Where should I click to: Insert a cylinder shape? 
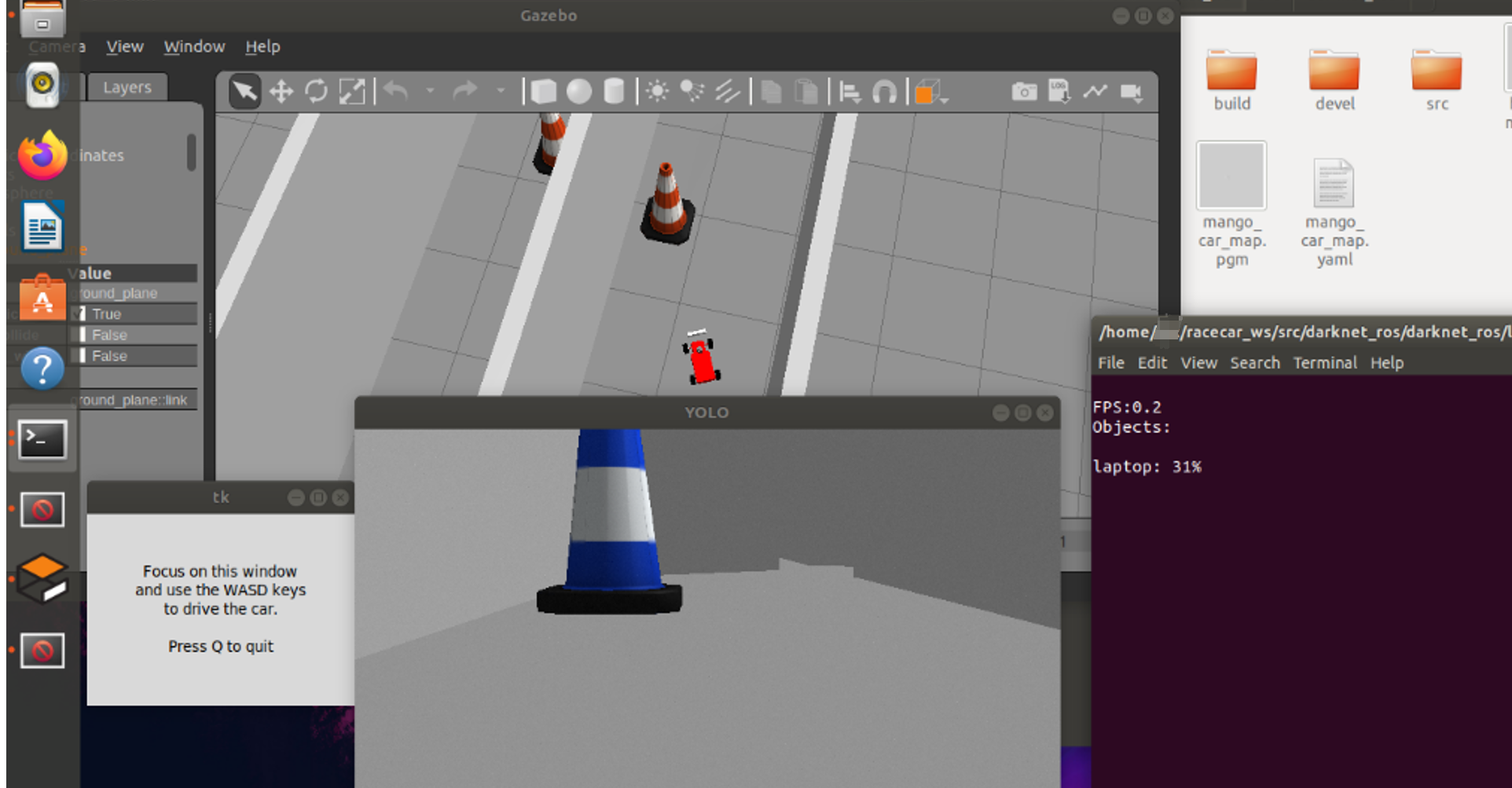pos(614,92)
